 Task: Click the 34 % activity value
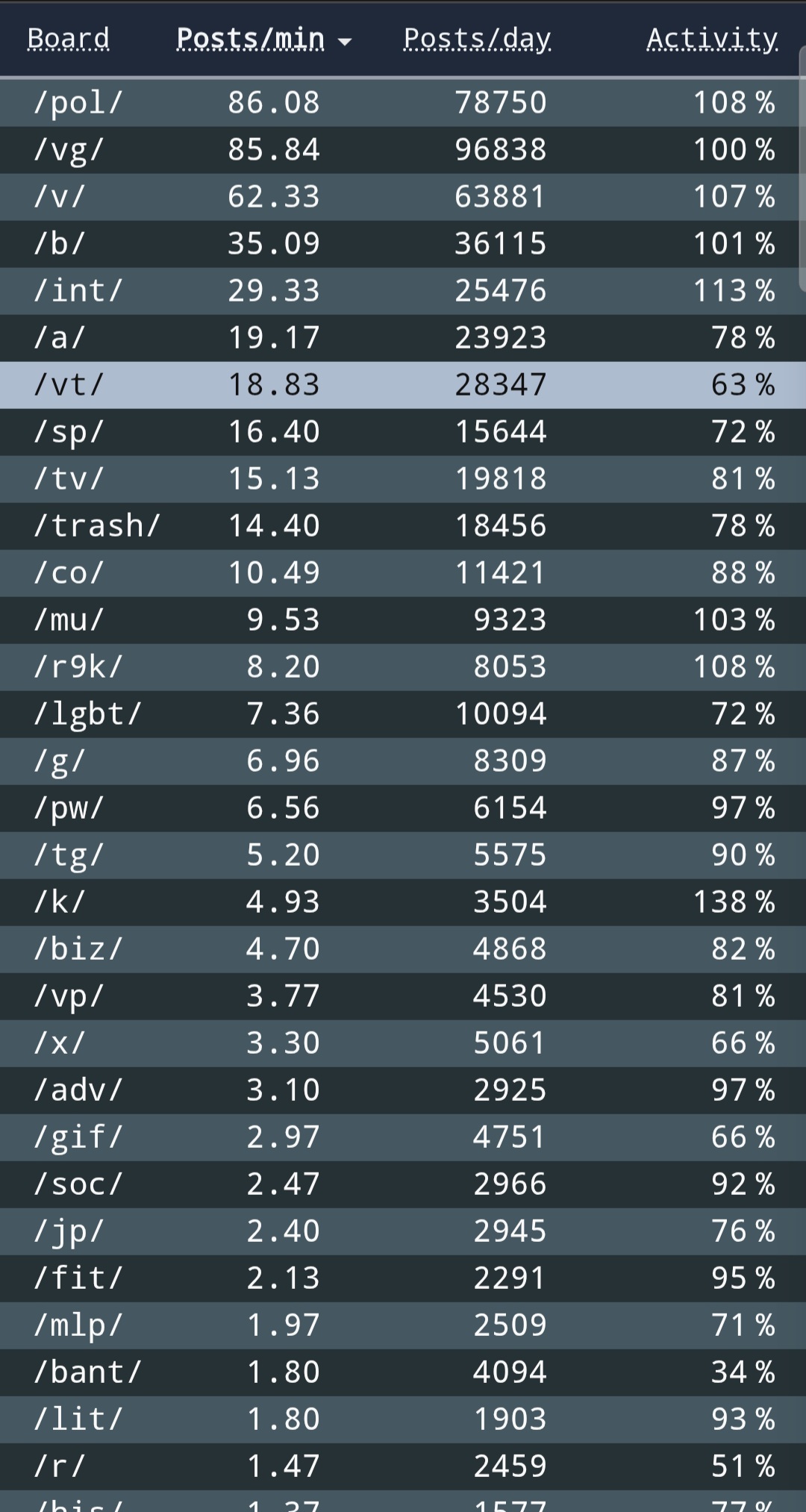743,1372
